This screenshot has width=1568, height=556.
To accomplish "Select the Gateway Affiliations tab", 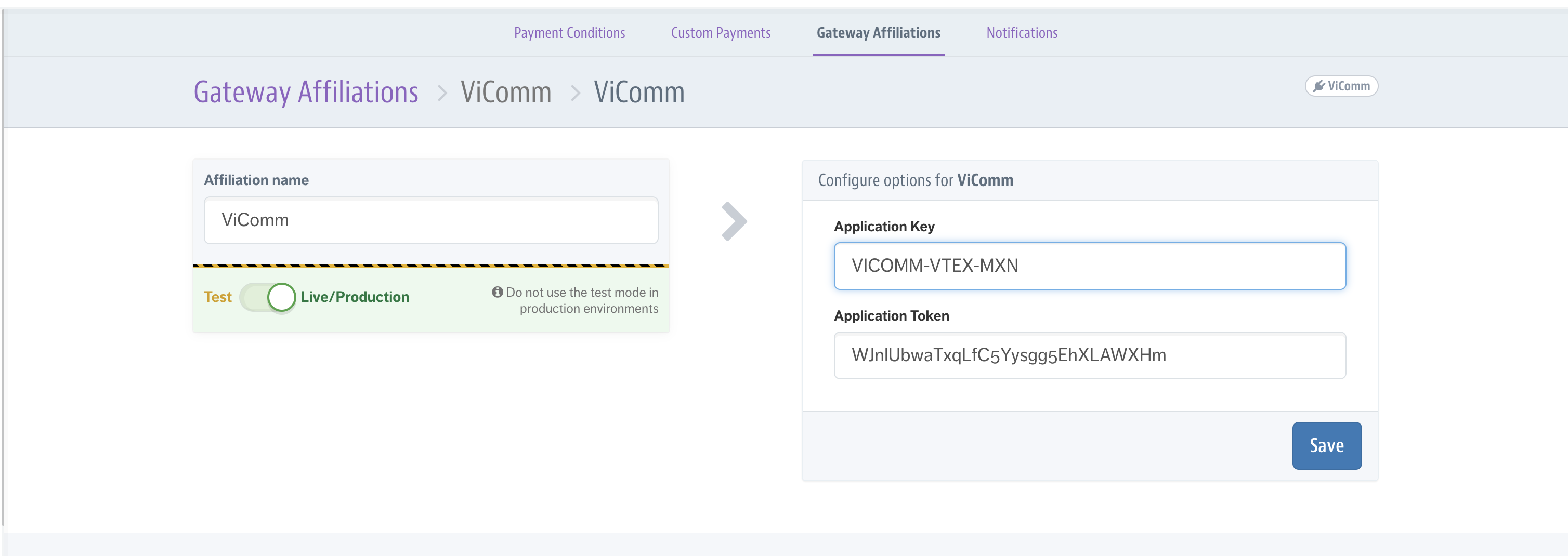I will click(x=878, y=33).
